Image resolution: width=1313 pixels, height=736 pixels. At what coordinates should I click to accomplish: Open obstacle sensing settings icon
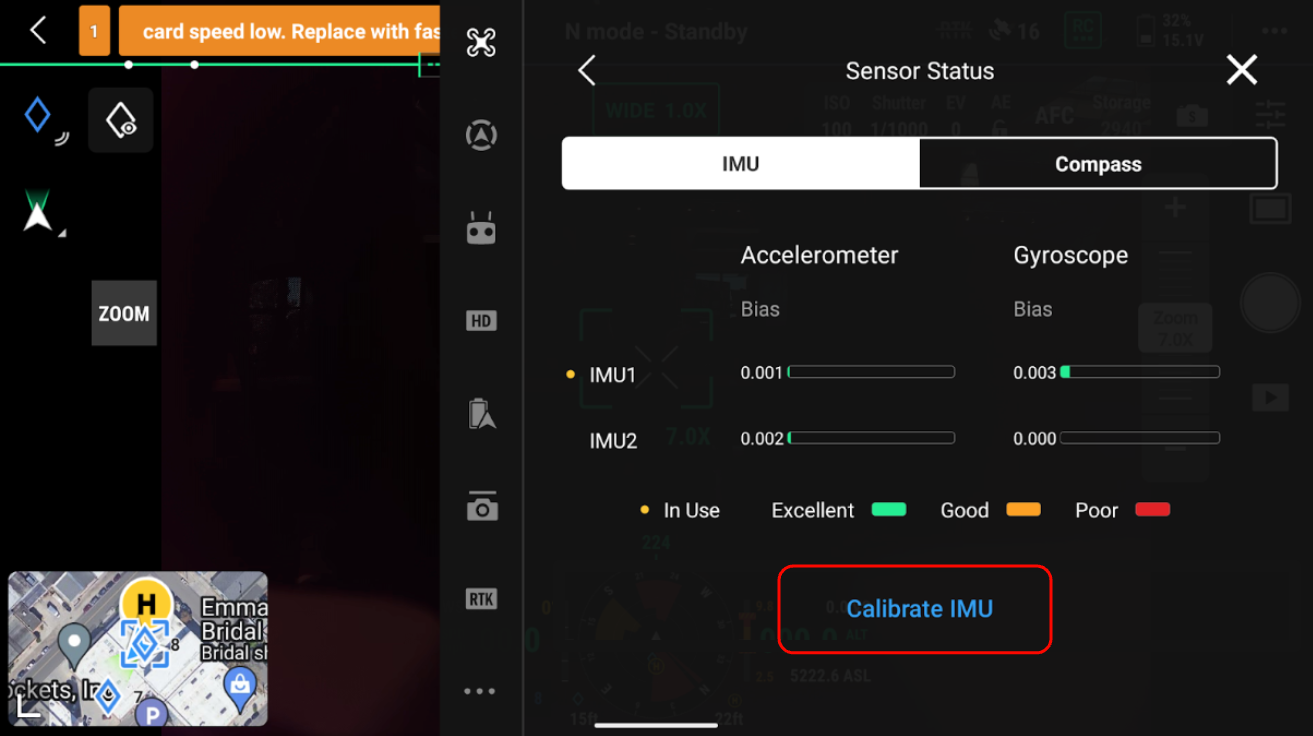click(481, 135)
